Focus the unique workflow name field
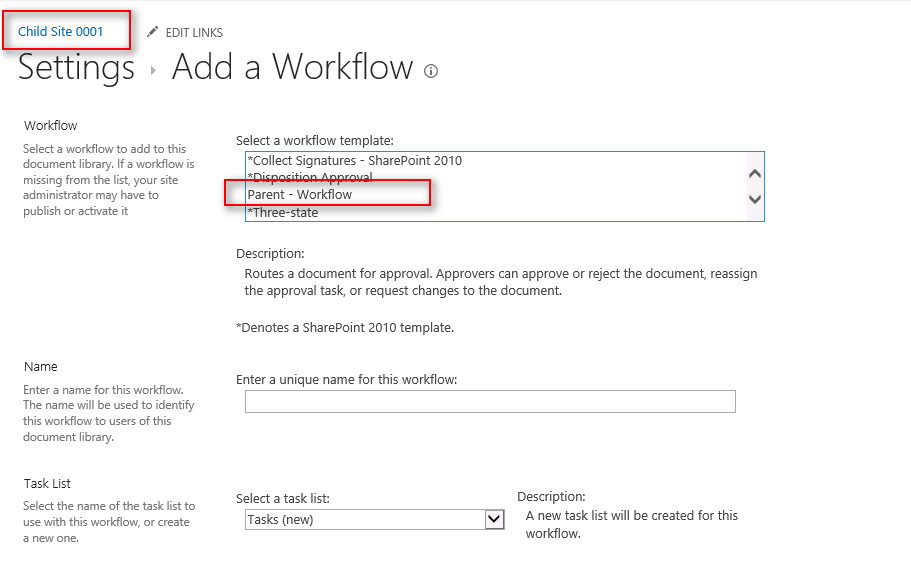Viewport: 911px width, 574px height. click(x=490, y=401)
